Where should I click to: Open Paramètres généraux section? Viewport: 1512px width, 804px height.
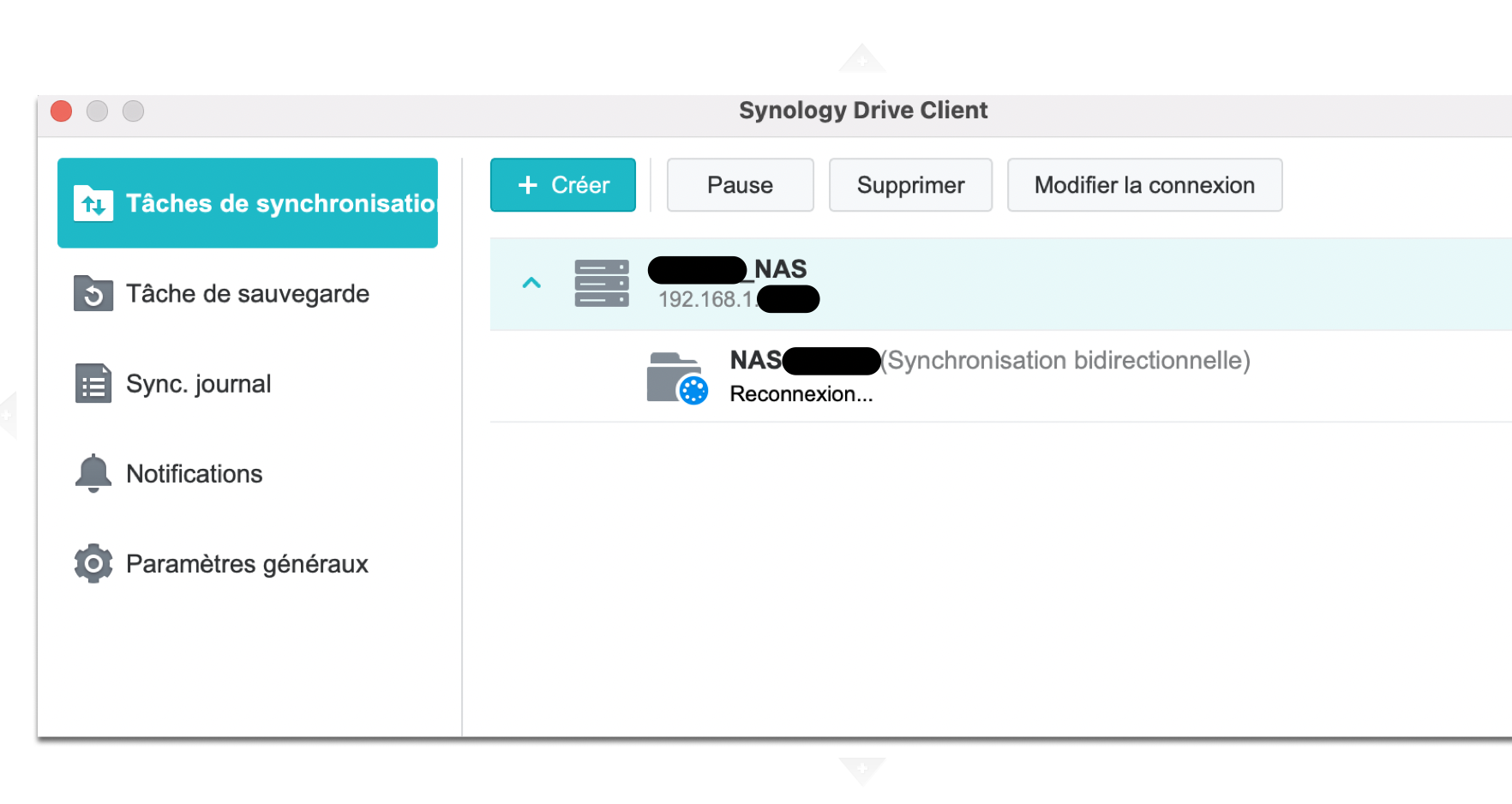coord(247,564)
